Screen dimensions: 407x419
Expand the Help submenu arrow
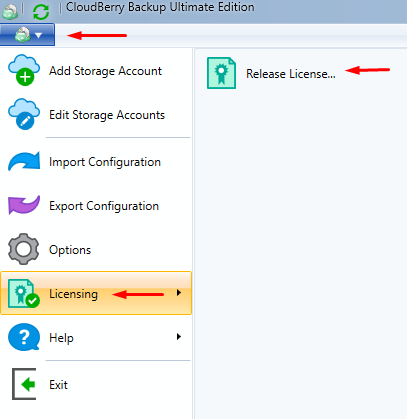click(179, 337)
